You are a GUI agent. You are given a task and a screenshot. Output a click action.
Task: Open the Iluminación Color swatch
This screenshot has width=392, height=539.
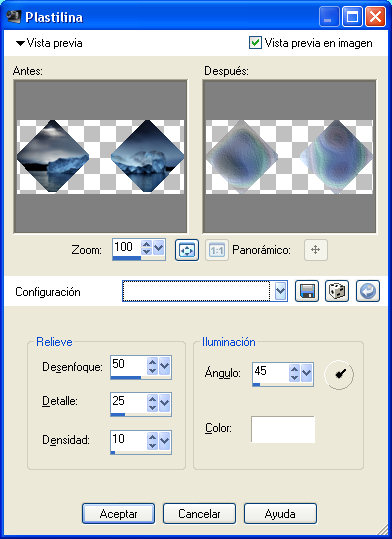pos(283,429)
